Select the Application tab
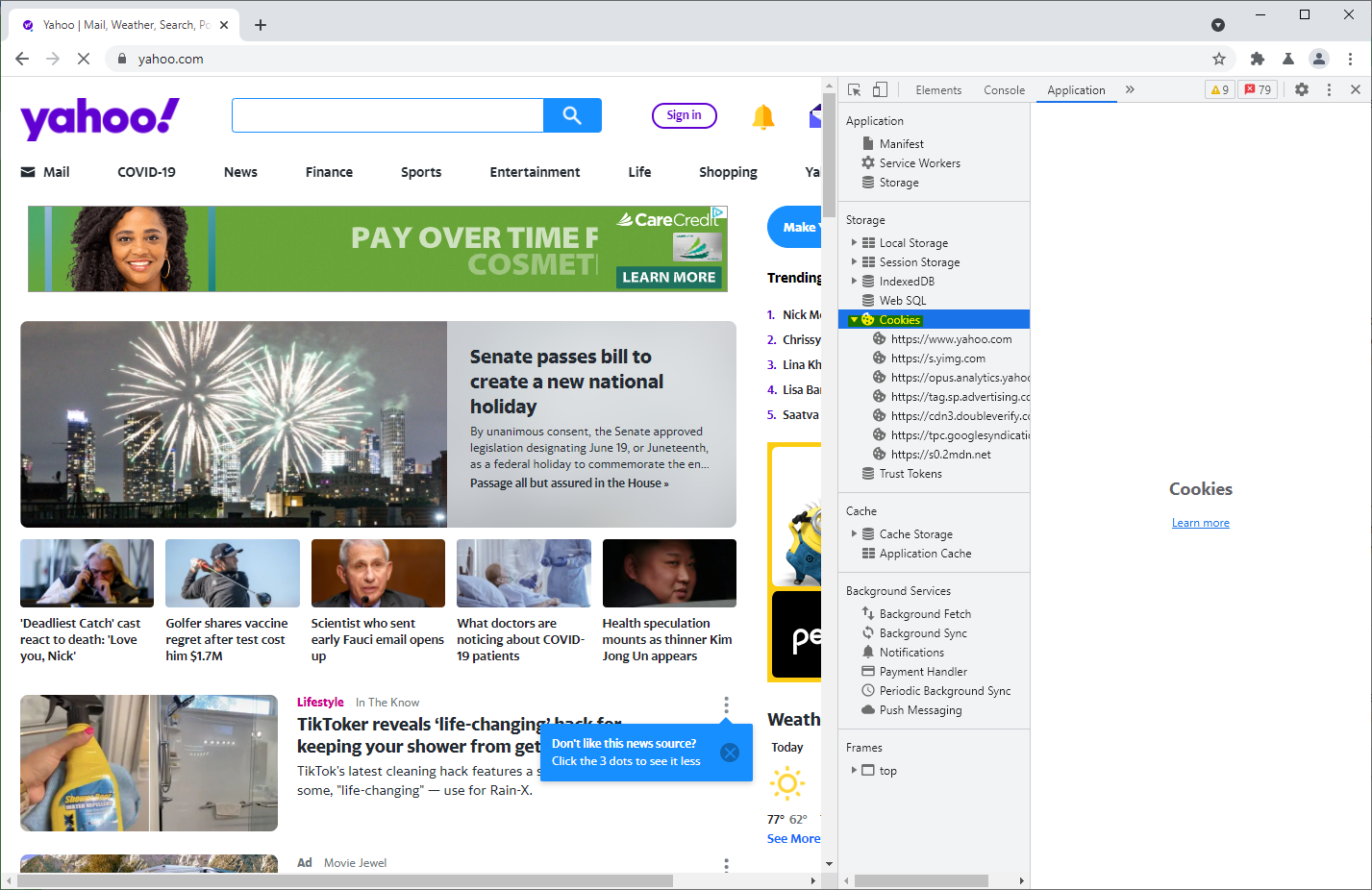1372x890 pixels. 1076,90
